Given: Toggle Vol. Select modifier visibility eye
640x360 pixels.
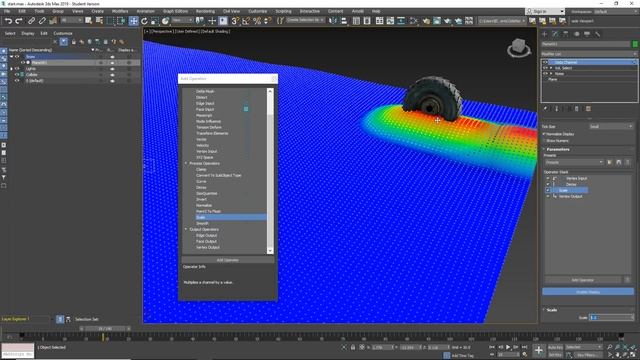Looking at the screenshot, I should (x=545, y=68).
